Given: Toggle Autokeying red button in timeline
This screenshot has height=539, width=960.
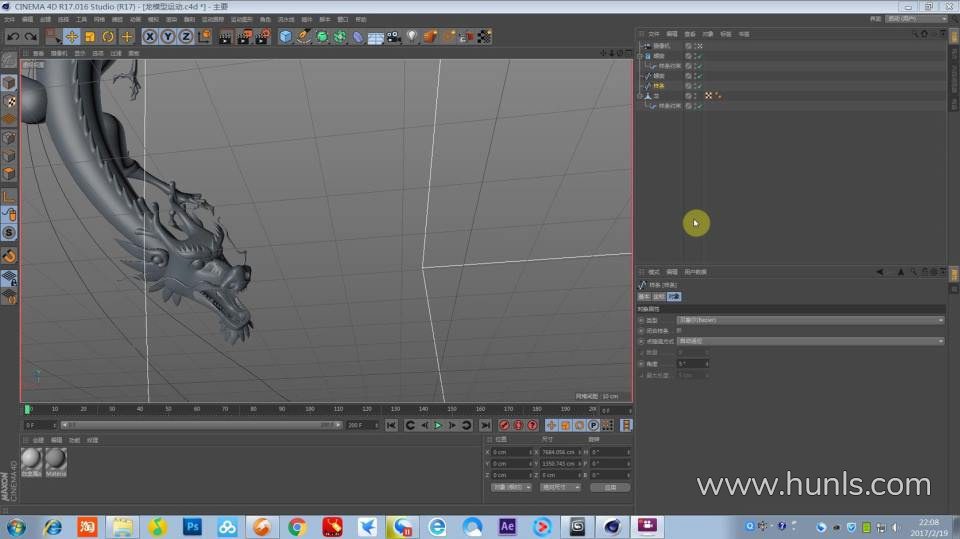Looking at the screenshot, I should pos(518,425).
